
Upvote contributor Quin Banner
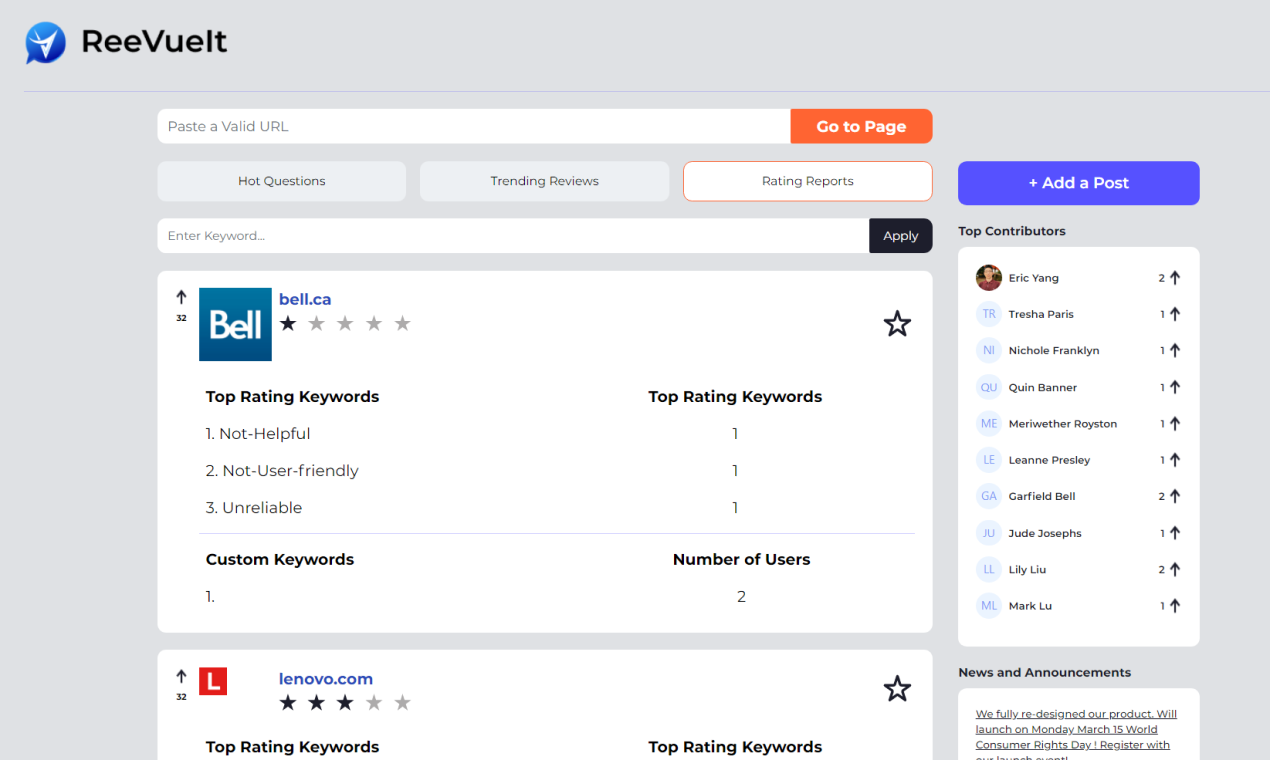(x=1175, y=387)
